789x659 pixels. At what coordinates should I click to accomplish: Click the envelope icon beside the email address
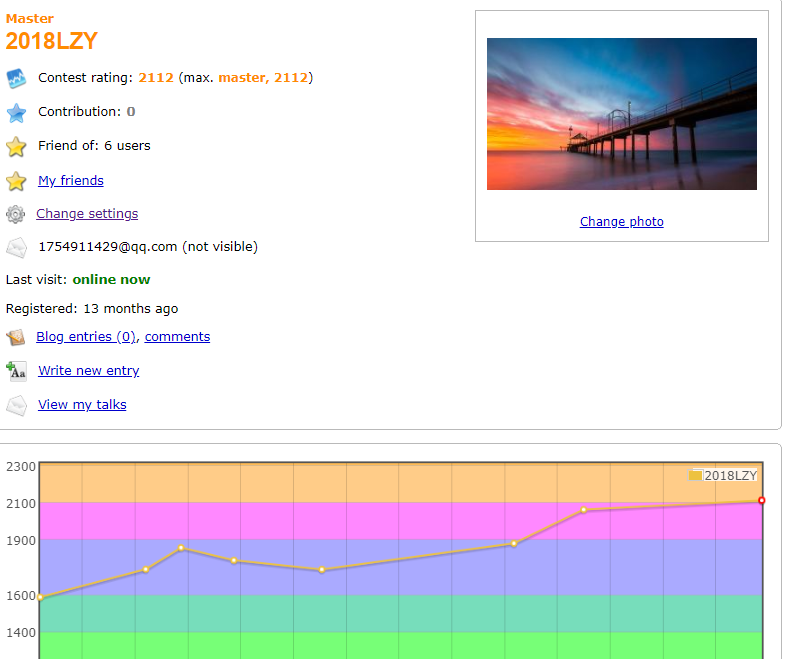16,248
